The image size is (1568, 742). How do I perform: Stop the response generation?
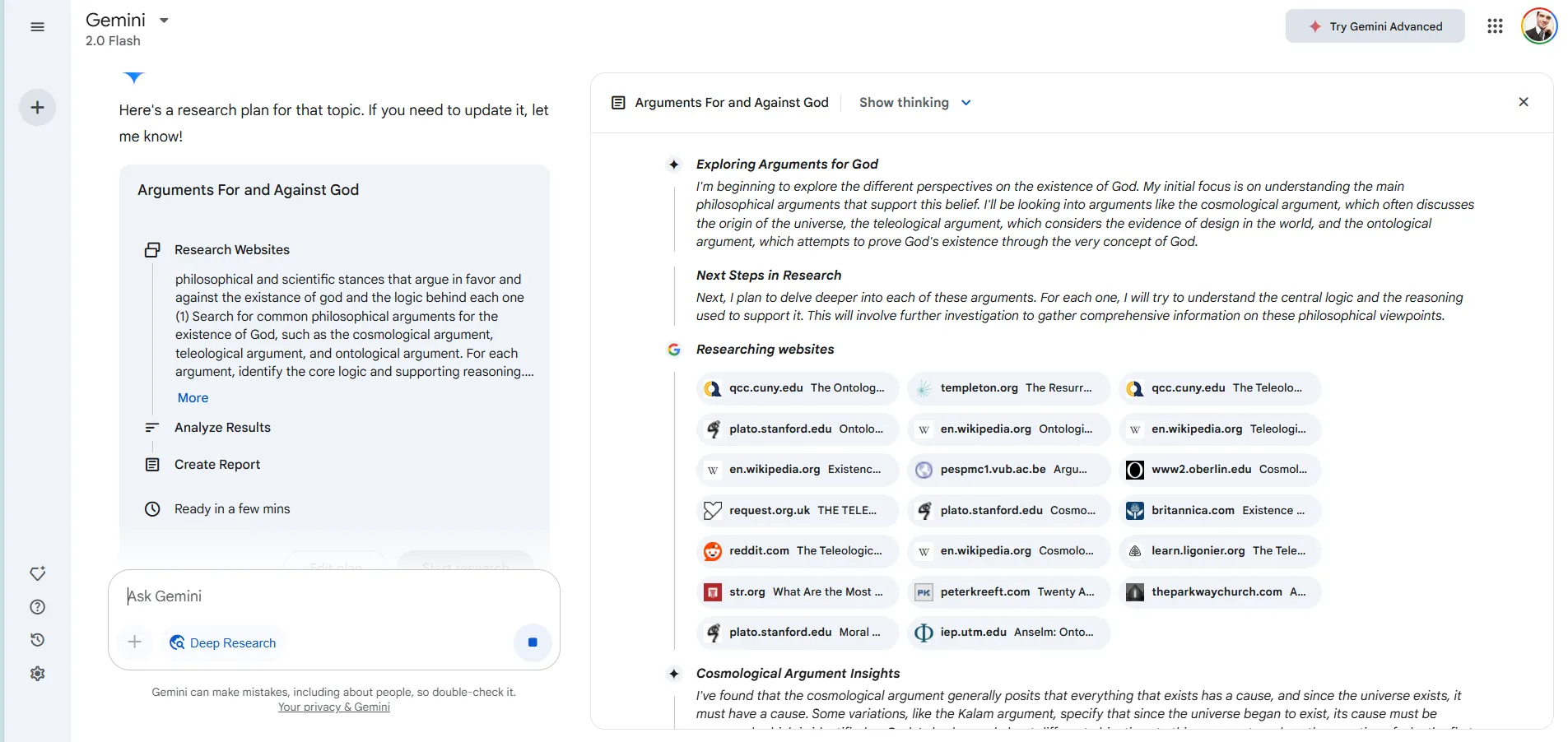pos(533,642)
